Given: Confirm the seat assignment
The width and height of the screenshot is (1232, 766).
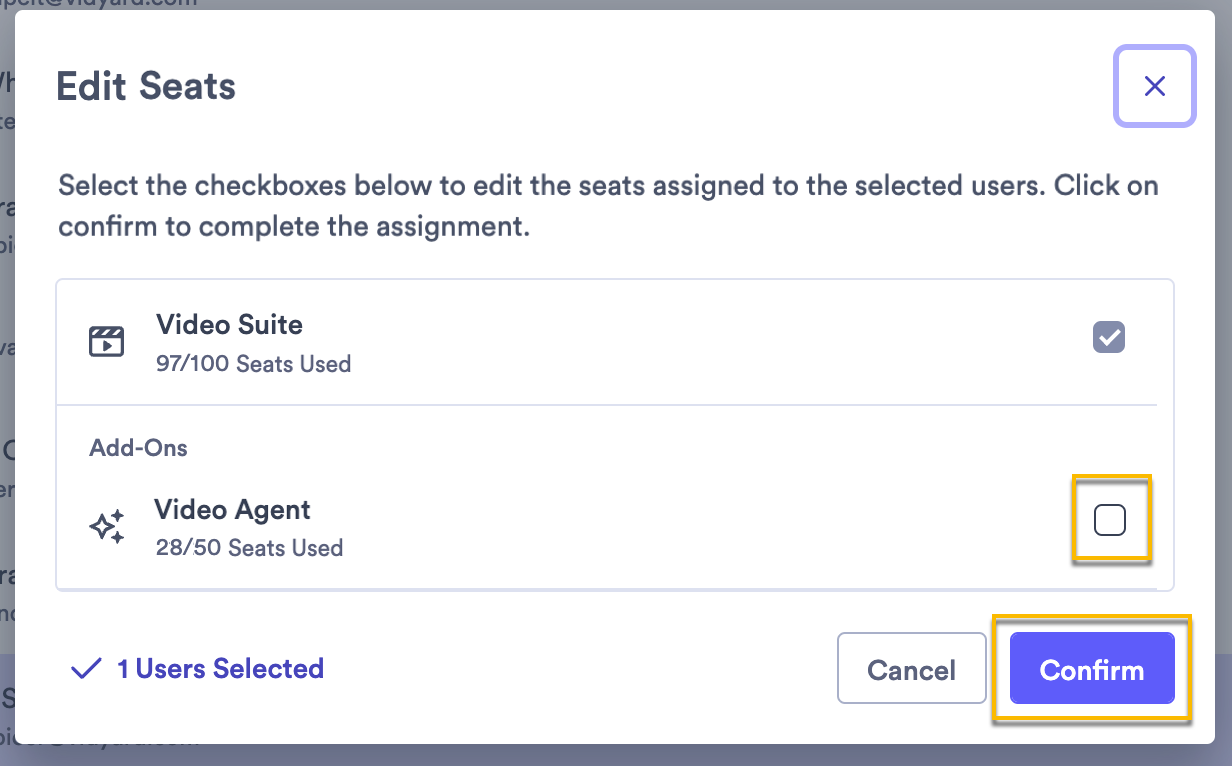Looking at the screenshot, I should (x=1091, y=668).
